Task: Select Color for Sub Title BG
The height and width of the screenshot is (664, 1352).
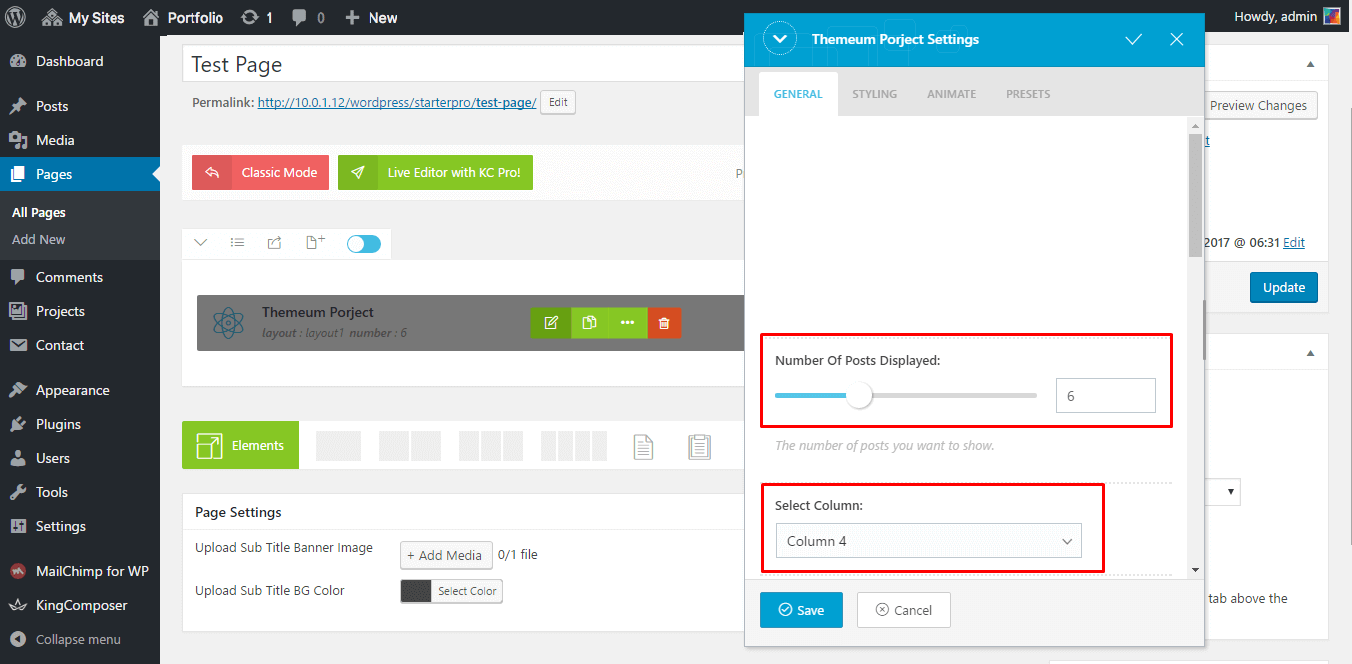Action: point(451,591)
